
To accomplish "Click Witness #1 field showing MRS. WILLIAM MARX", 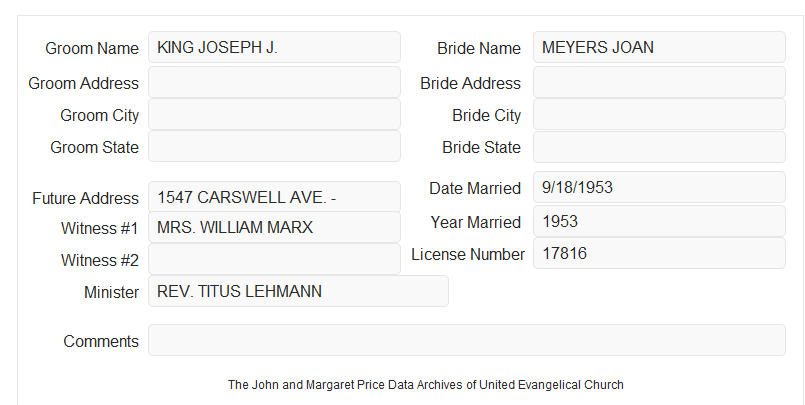I will pos(274,227).
